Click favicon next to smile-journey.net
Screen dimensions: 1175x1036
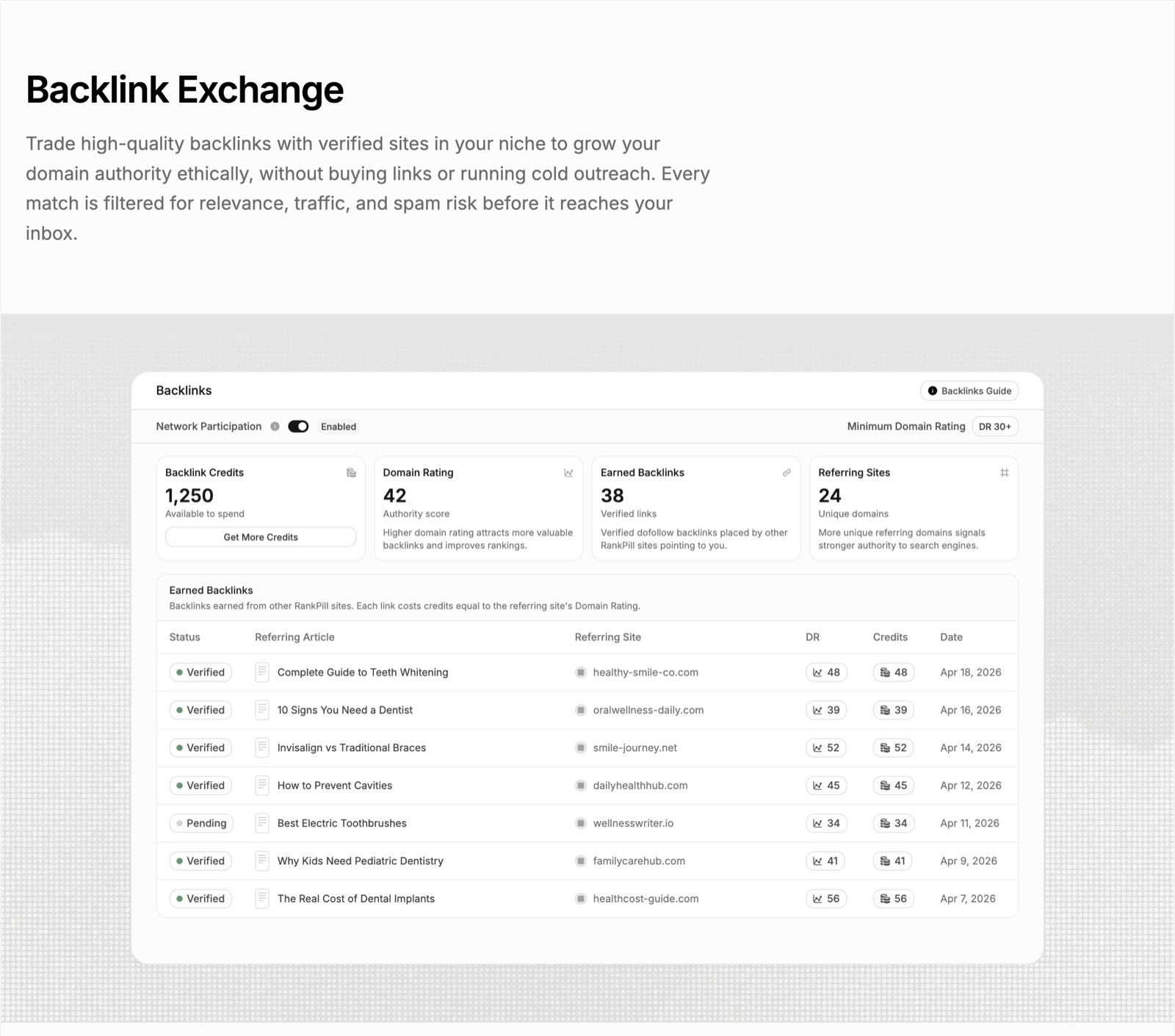point(580,747)
